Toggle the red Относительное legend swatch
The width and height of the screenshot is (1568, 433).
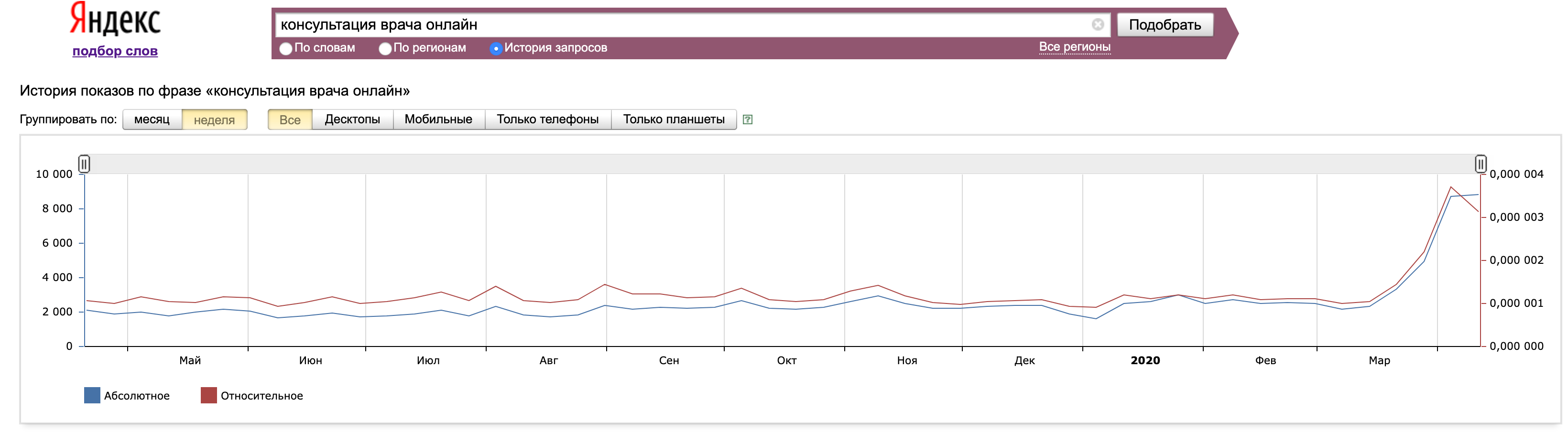209,395
